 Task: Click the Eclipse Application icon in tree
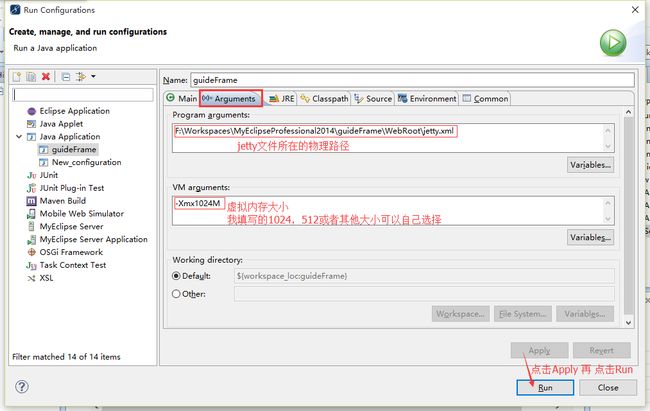pyautogui.click(x=32, y=111)
